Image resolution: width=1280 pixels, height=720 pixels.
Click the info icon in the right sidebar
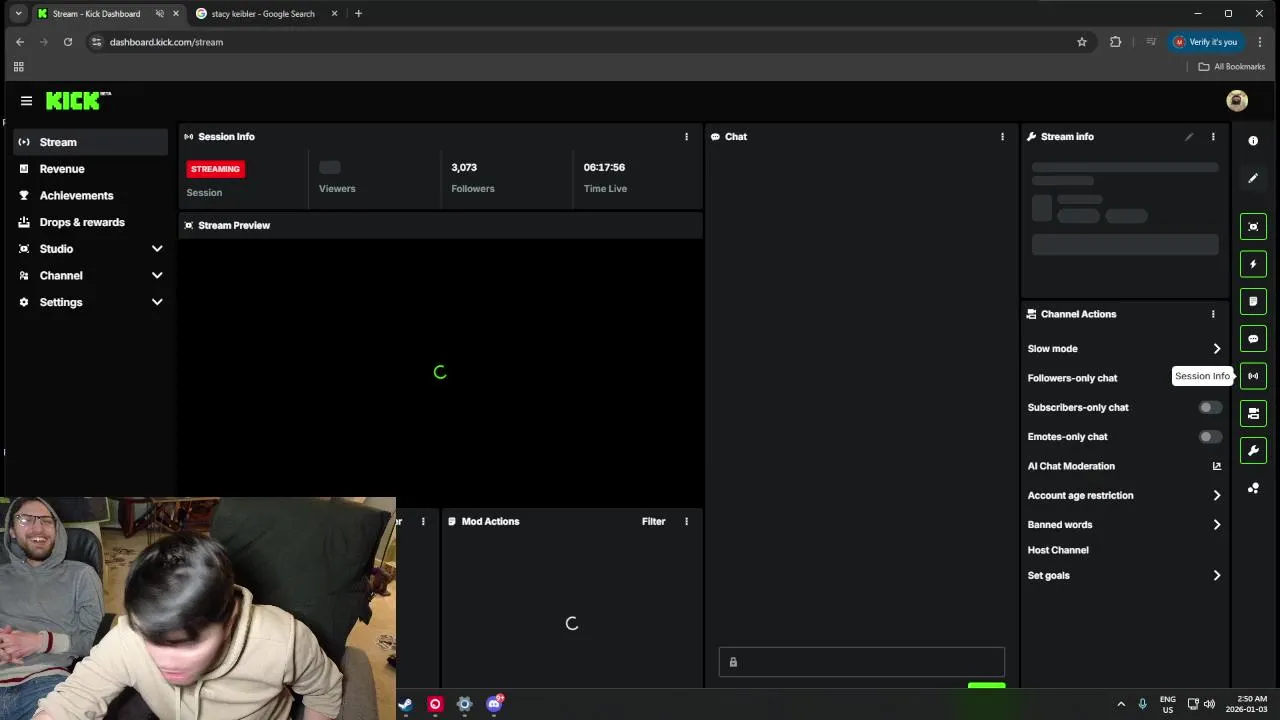pos(1253,141)
